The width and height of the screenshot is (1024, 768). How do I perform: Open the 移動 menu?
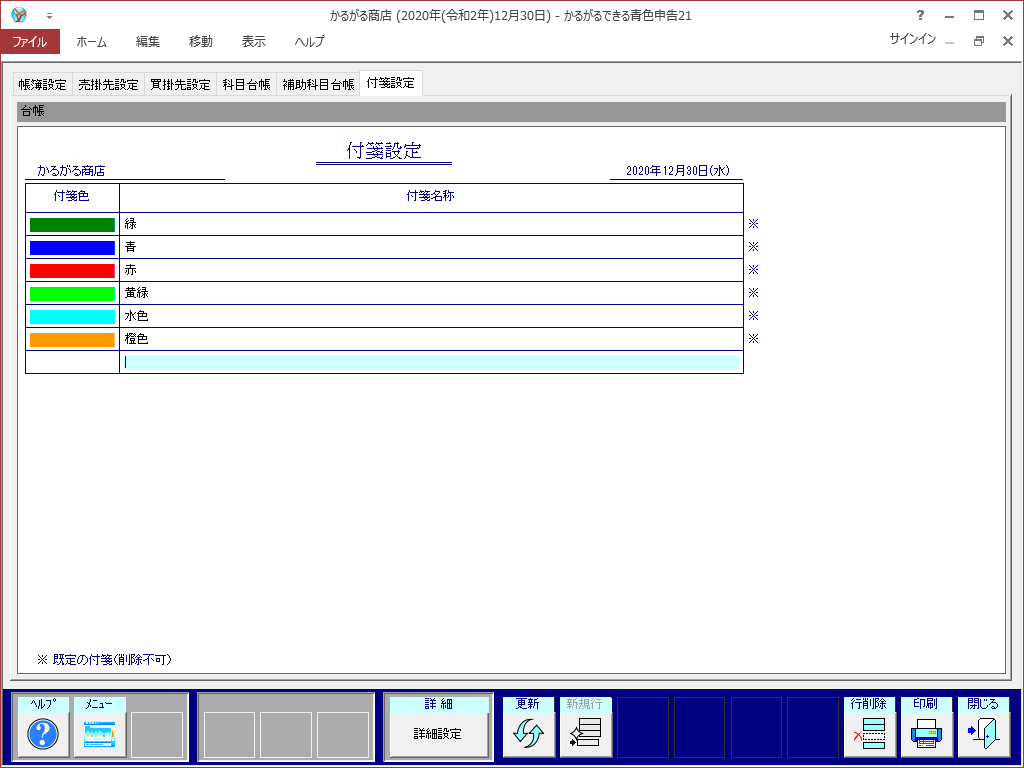200,42
